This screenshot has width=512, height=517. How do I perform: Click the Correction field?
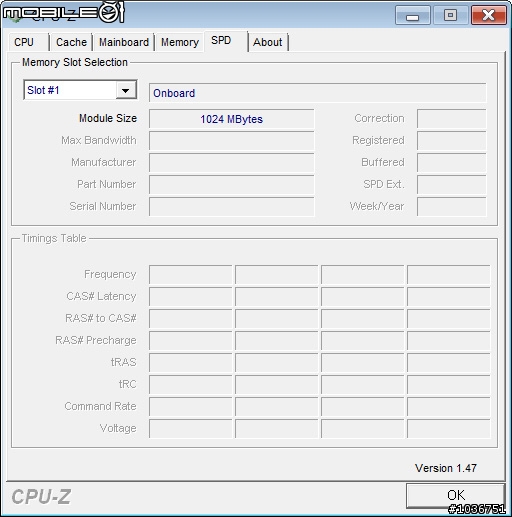click(451, 119)
